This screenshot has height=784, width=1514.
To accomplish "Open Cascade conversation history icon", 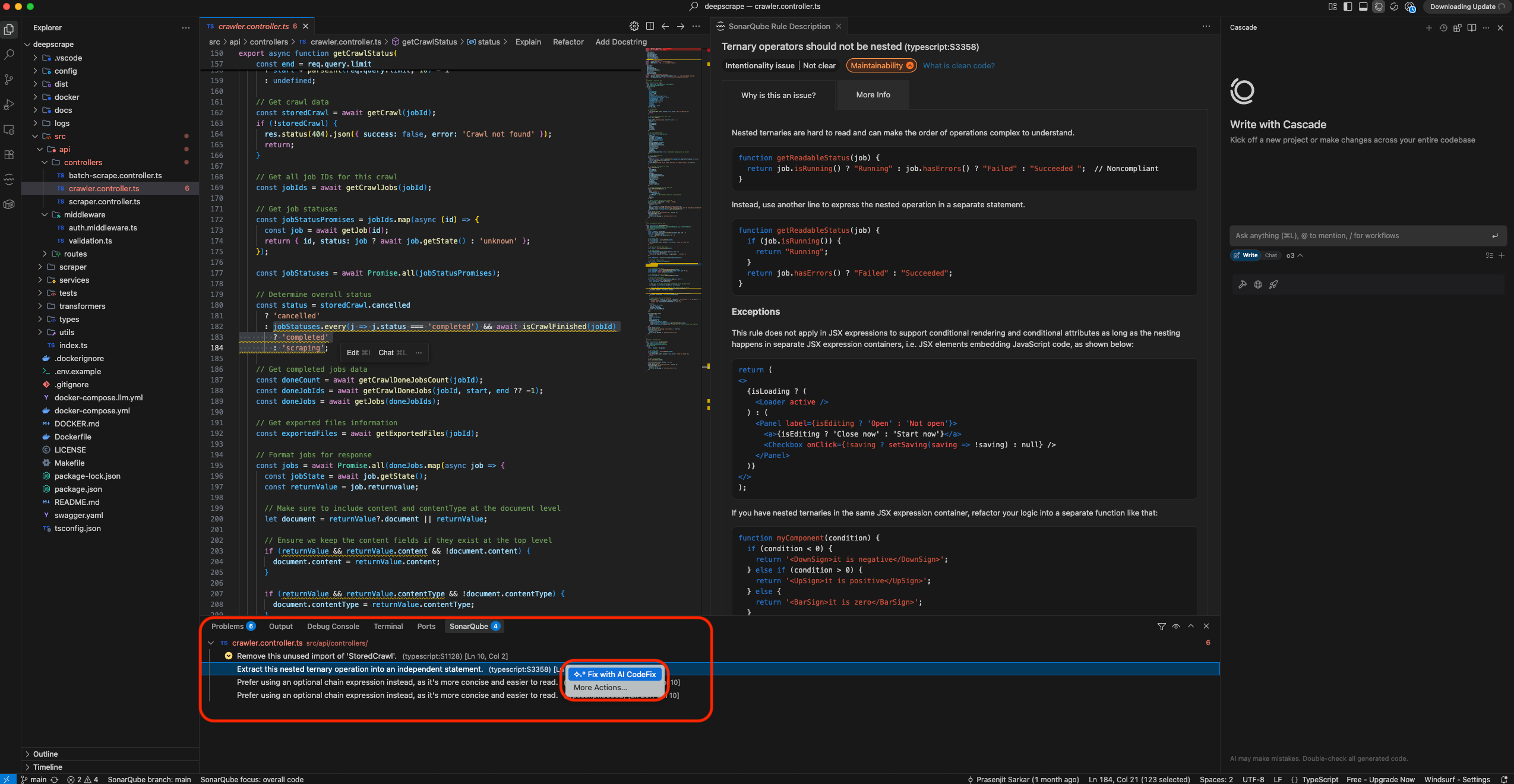I will (x=1443, y=28).
